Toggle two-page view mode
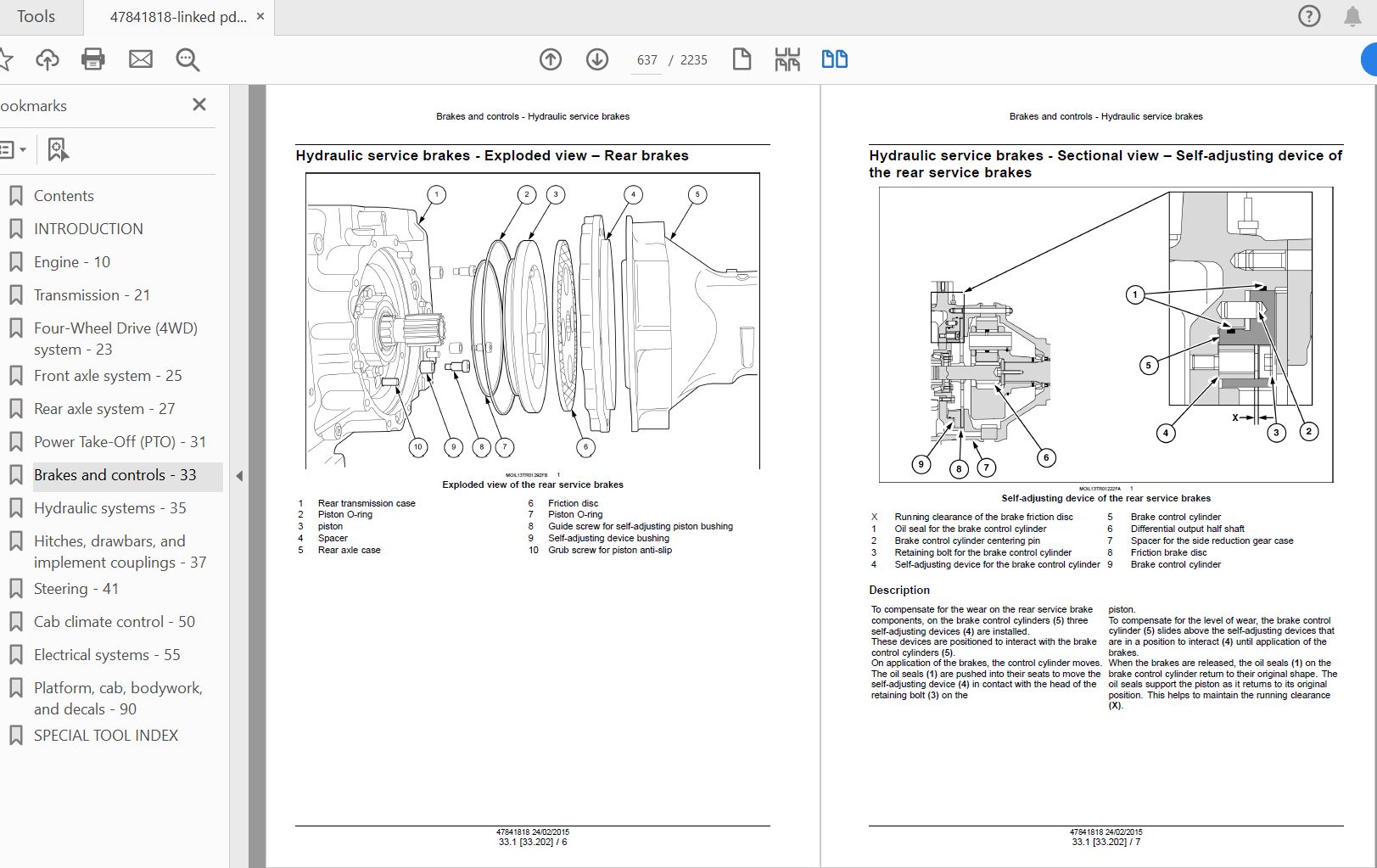The image size is (1377, 868). point(834,59)
